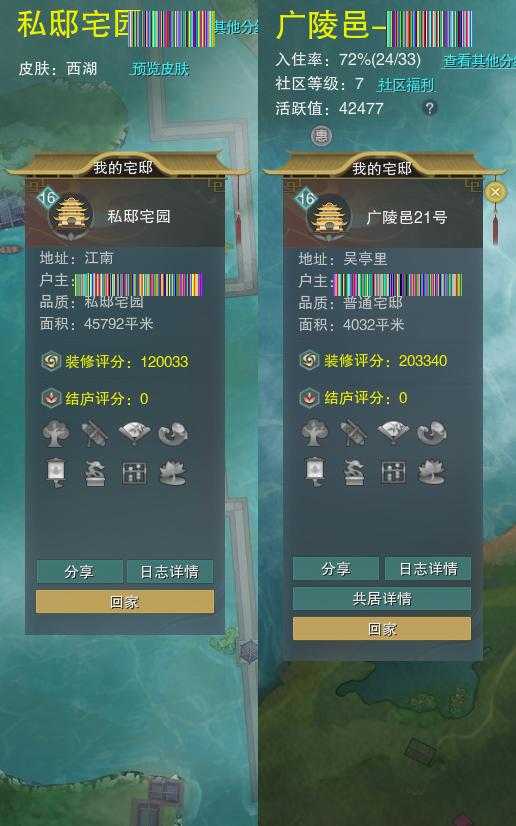The image size is (516, 826).
Task: Click the yellow 回家 button in the left panel
Action: [125, 602]
